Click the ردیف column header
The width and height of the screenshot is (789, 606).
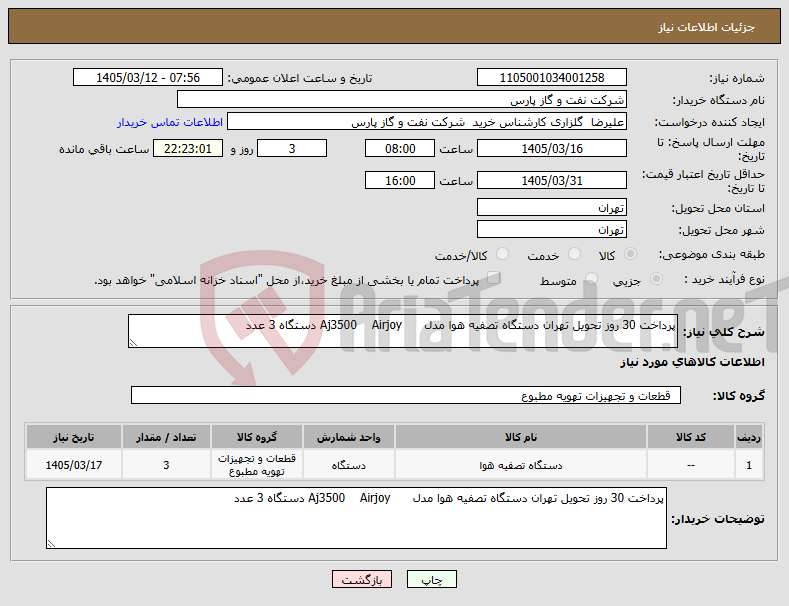click(749, 437)
